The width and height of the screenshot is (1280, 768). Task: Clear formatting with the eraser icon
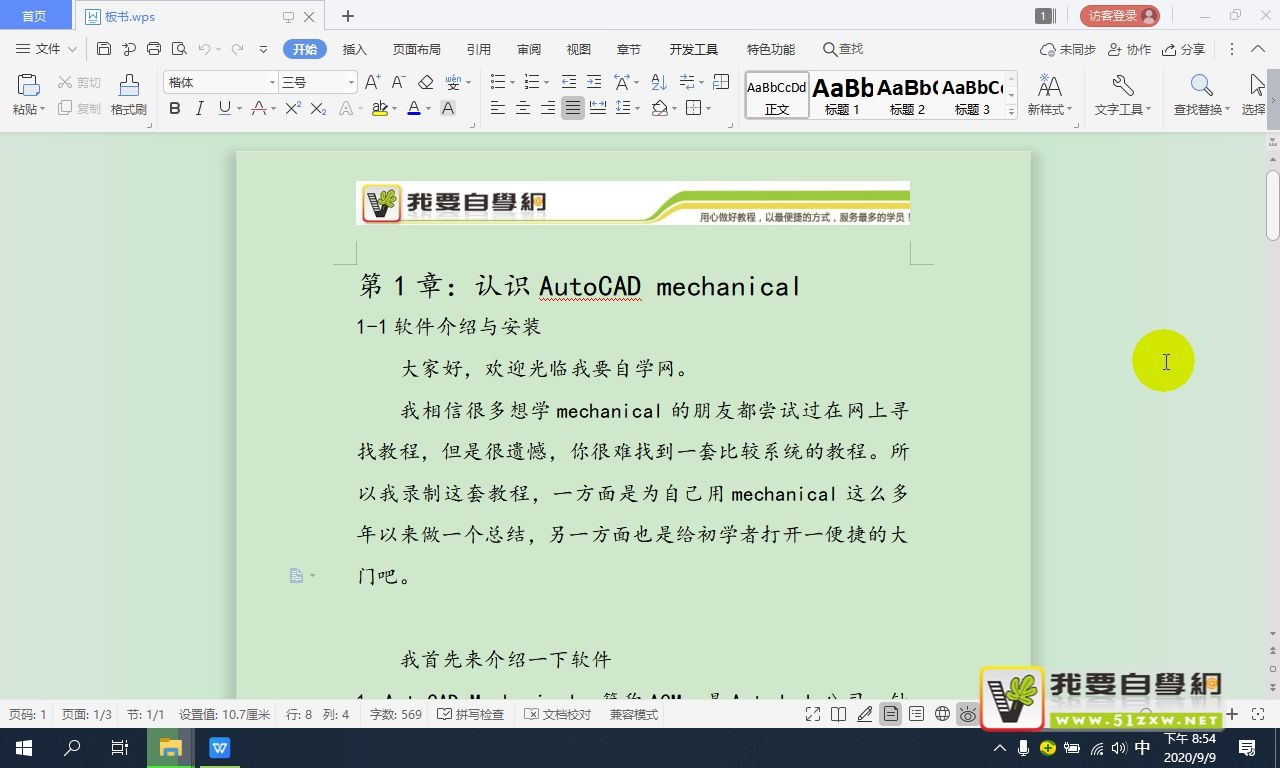click(x=425, y=82)
